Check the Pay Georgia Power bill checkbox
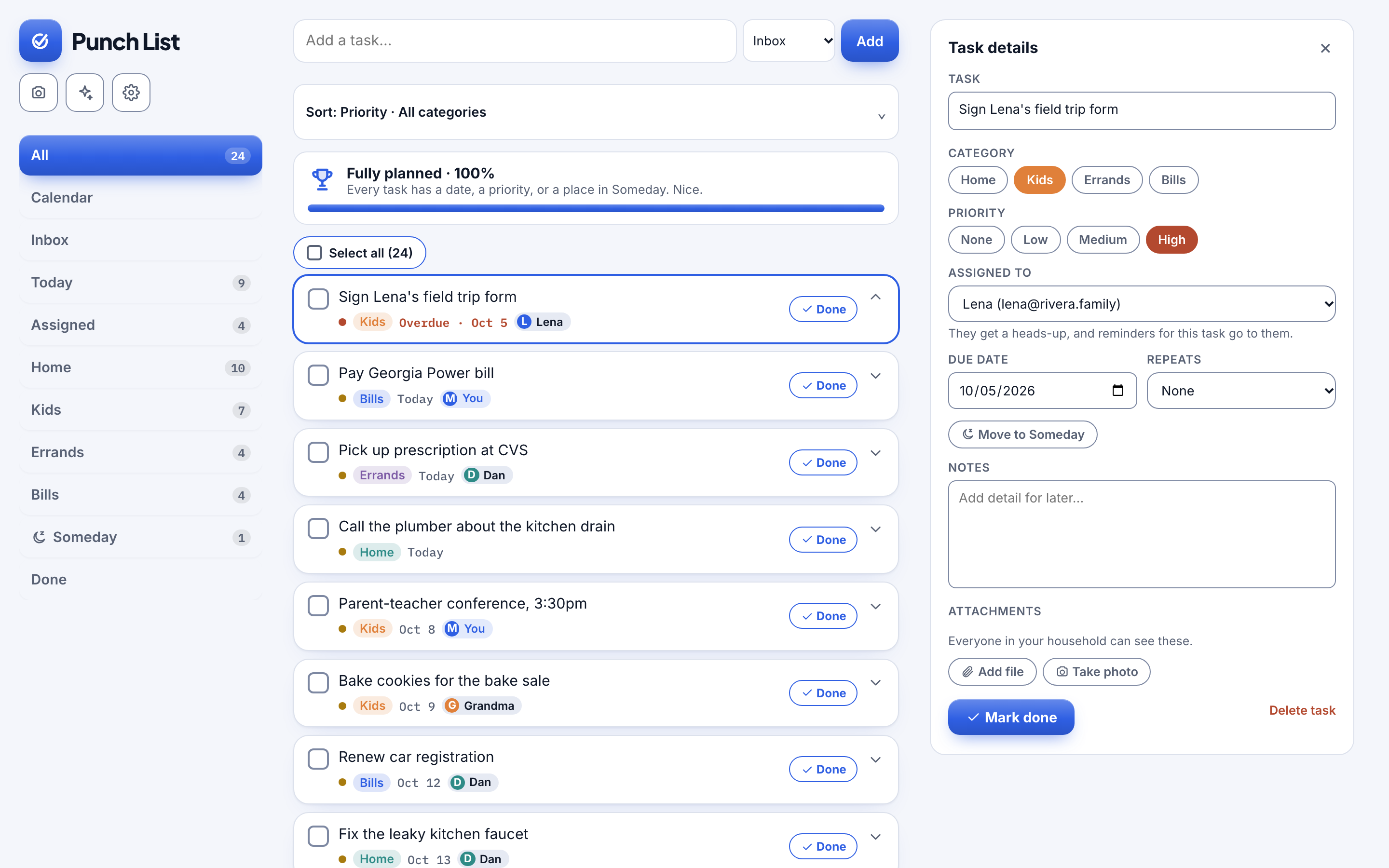Viewport: 1389px width, 868px height. [318, 375]
